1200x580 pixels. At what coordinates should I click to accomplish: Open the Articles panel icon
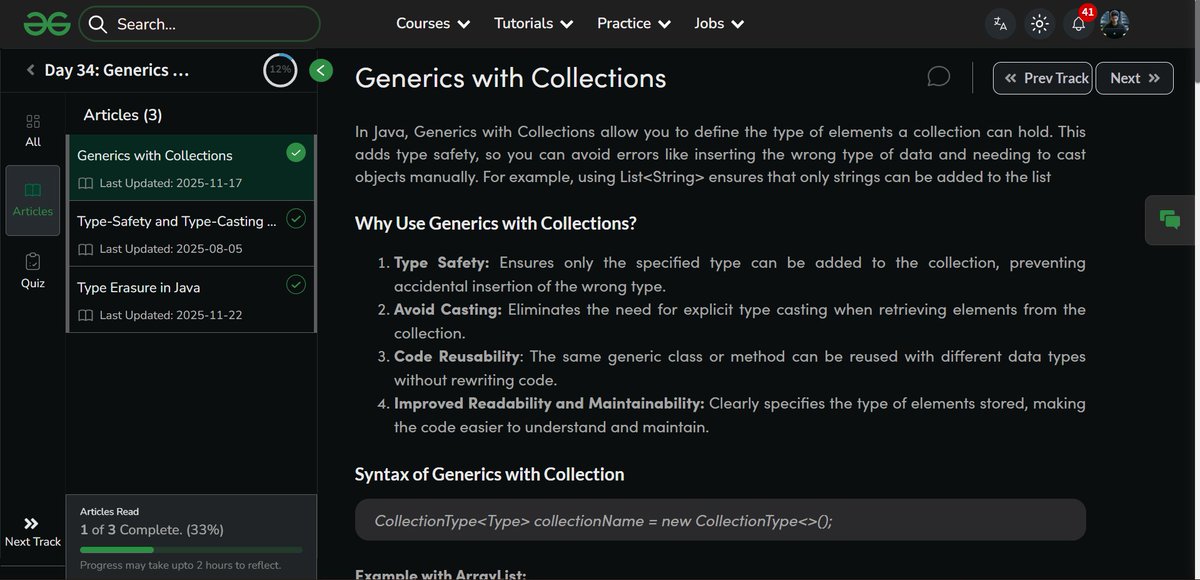pyautogui.click(x=32, y=198)
